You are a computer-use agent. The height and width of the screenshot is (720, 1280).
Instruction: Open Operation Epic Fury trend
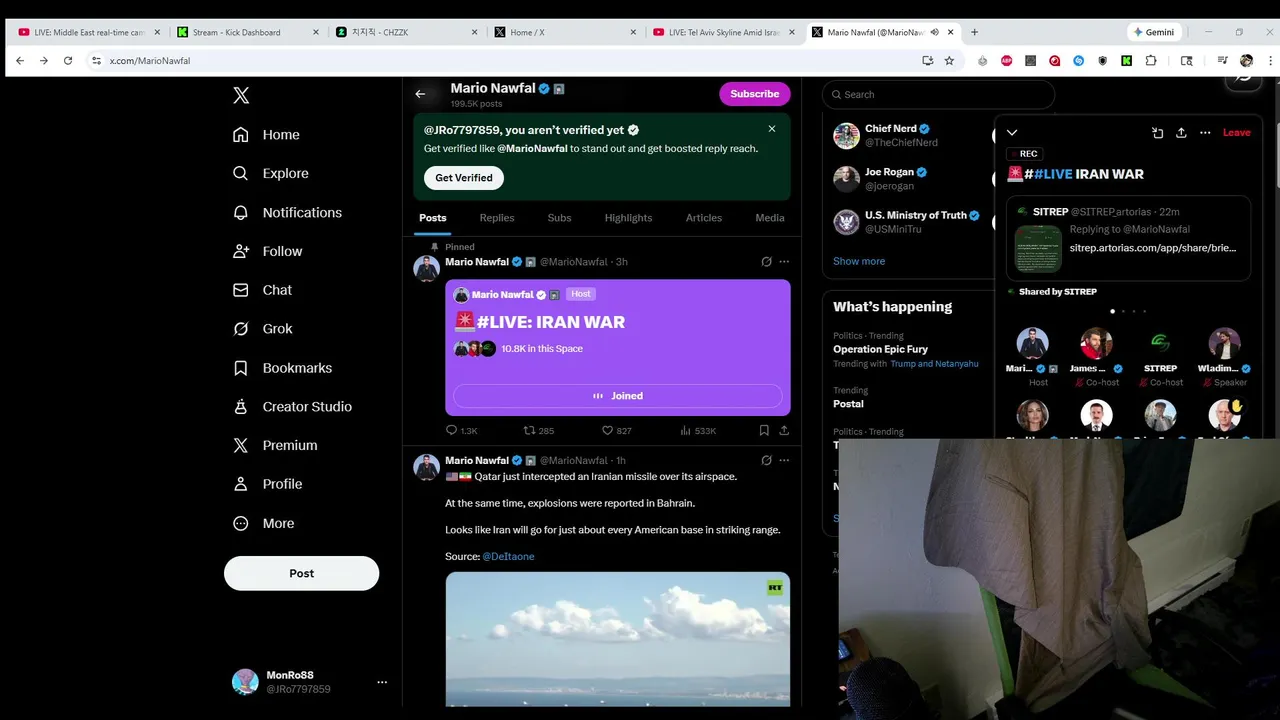[880, 349]
